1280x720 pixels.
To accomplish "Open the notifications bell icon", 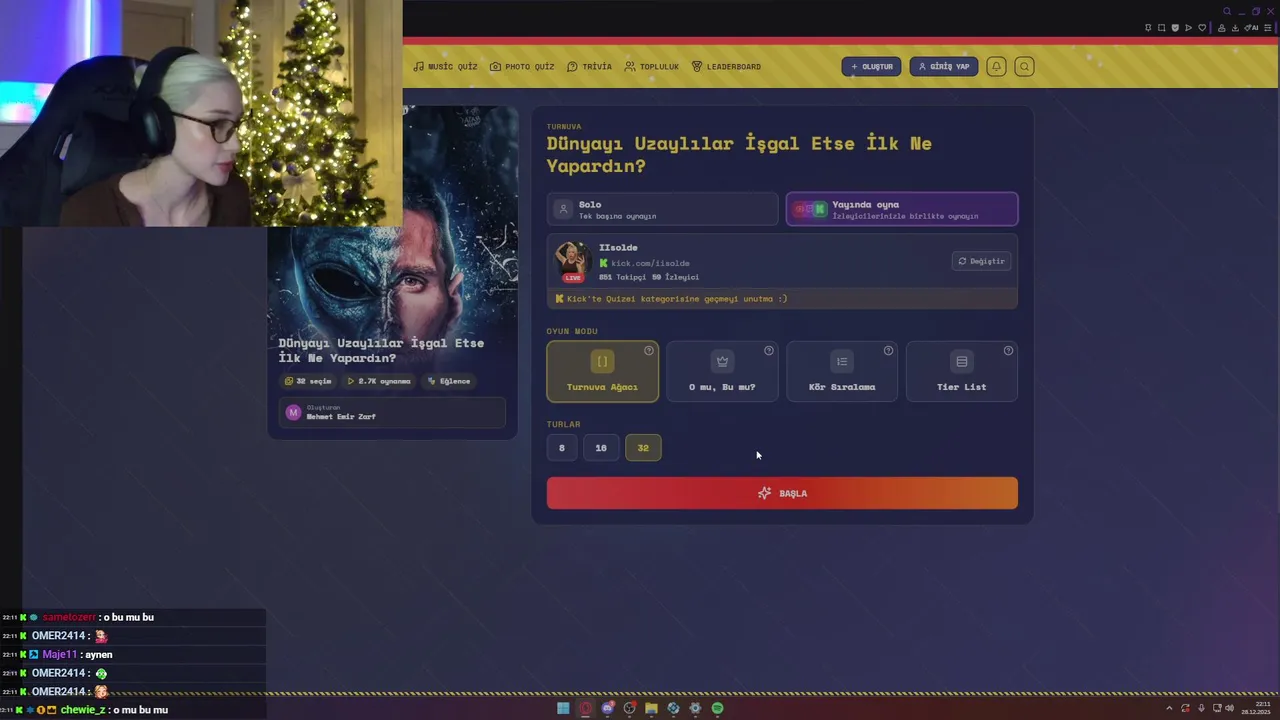I will (x=996, y=67).
